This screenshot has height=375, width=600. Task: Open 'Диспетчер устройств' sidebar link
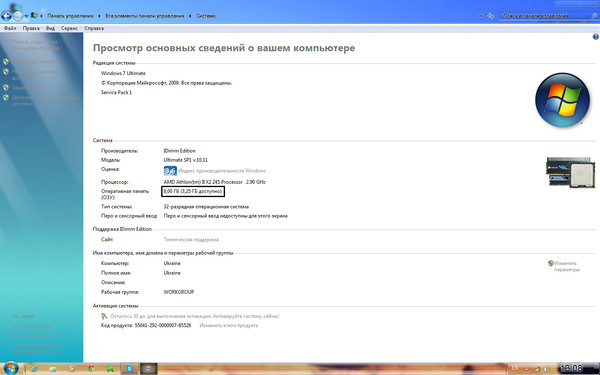(x=36, y=62)
